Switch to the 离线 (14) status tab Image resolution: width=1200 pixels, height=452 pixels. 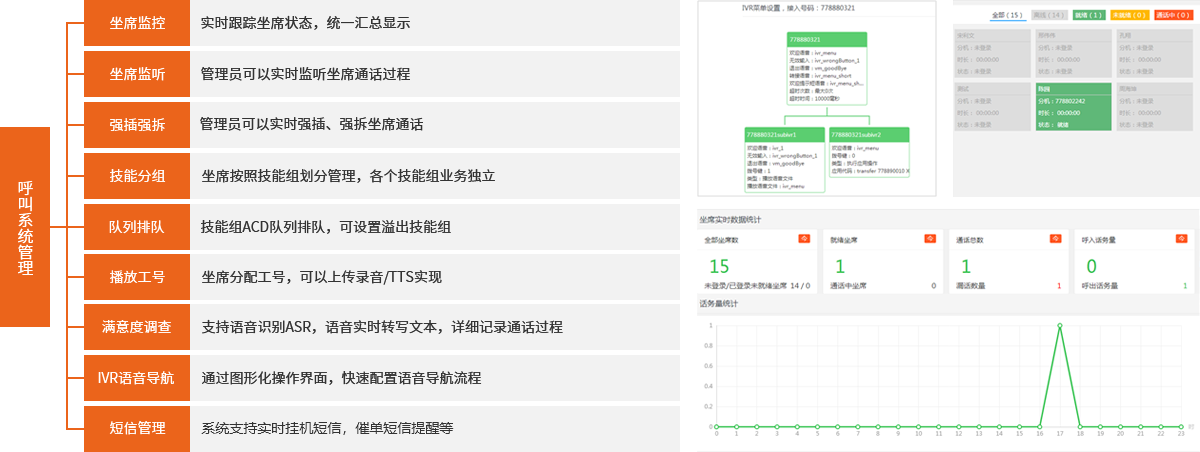(x=1049, y=15)
